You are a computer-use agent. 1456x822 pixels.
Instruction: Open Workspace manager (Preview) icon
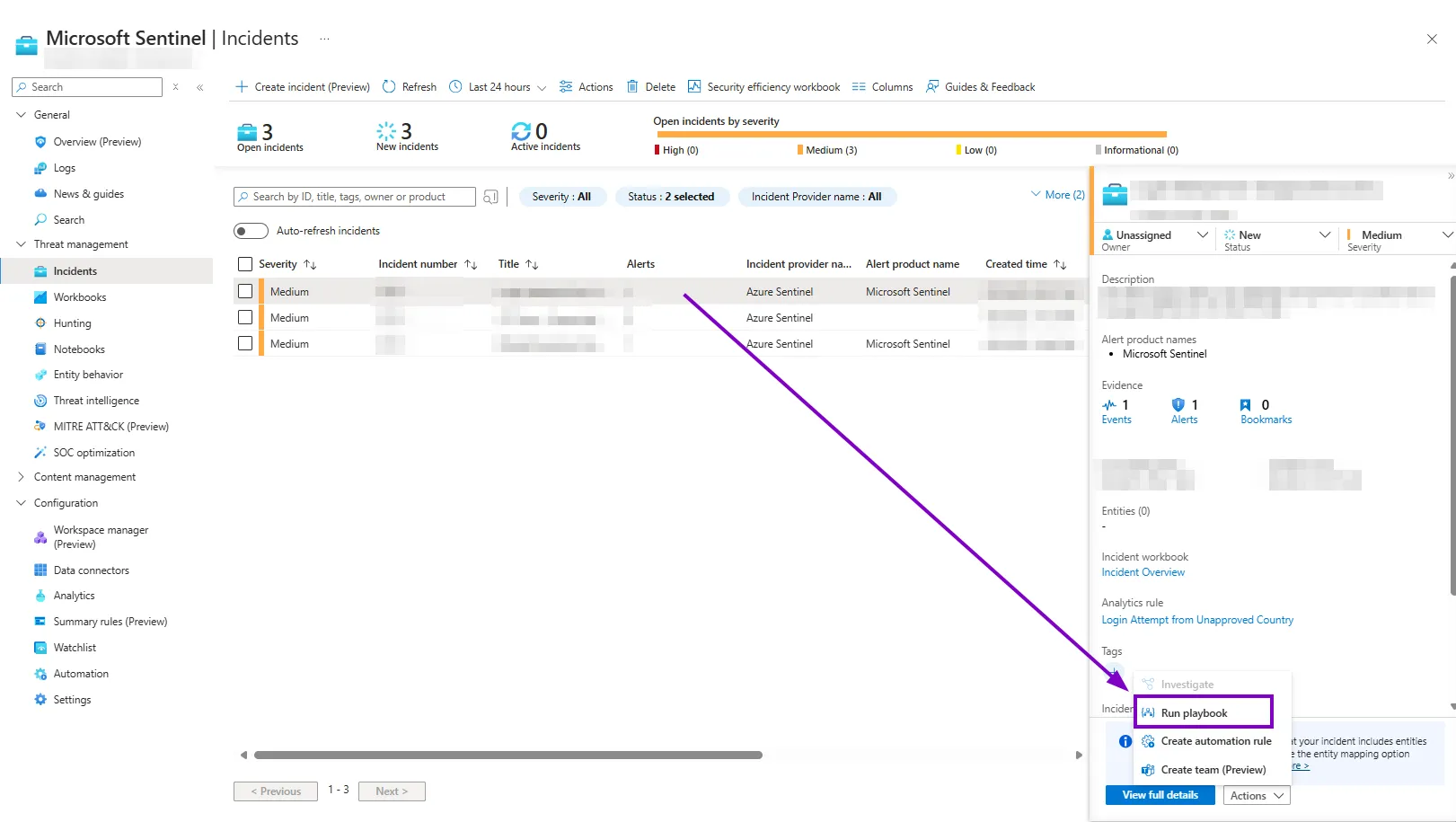[40, 537]
